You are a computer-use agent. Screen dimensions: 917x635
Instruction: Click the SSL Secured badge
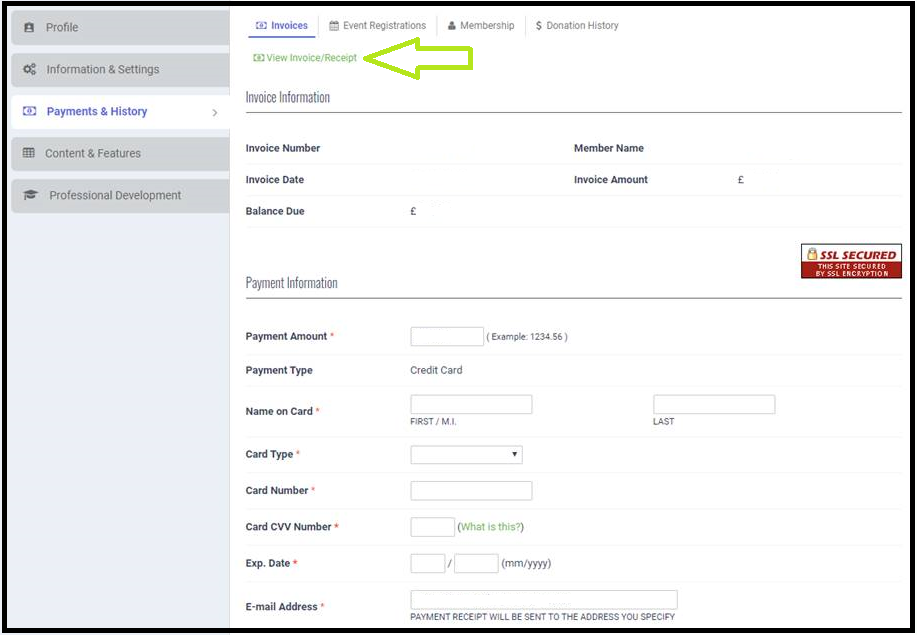pyautogui.click(x=851, y=261)
